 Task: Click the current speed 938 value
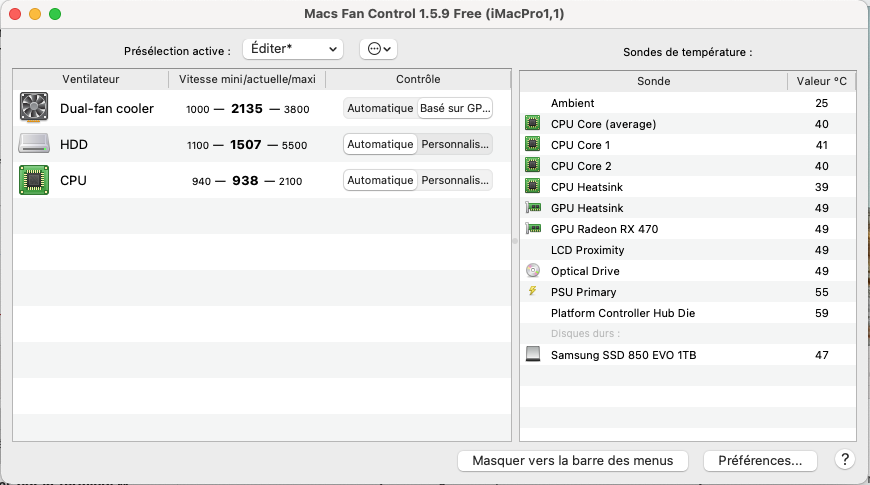tap(245, 181)
